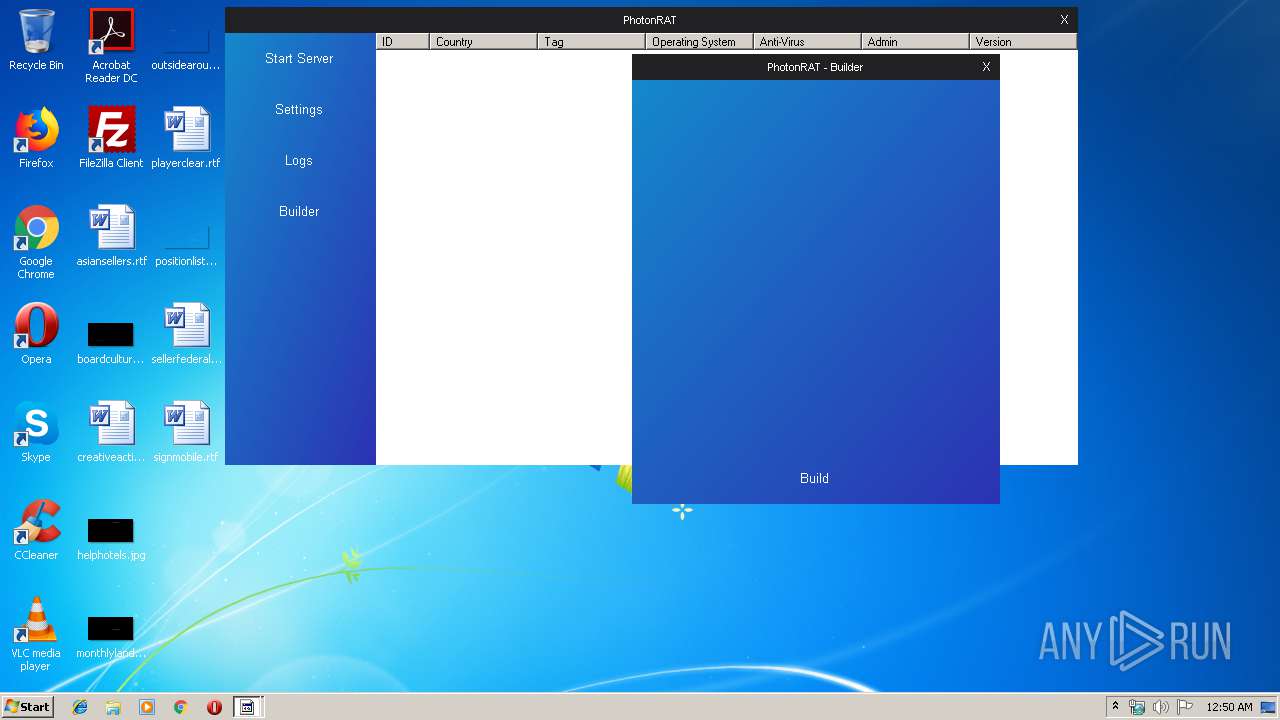Select the Firefox desktop icon
Screen dimensions: 1280x720
click(36, 138)
